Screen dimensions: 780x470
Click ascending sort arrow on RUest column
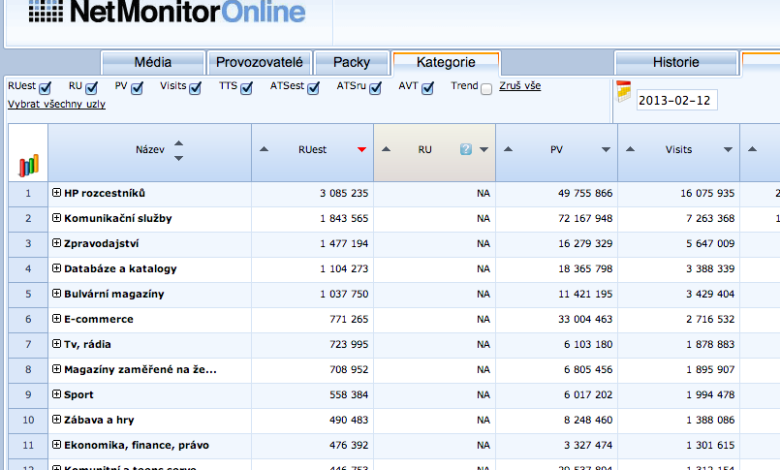(x=264, y=150)
